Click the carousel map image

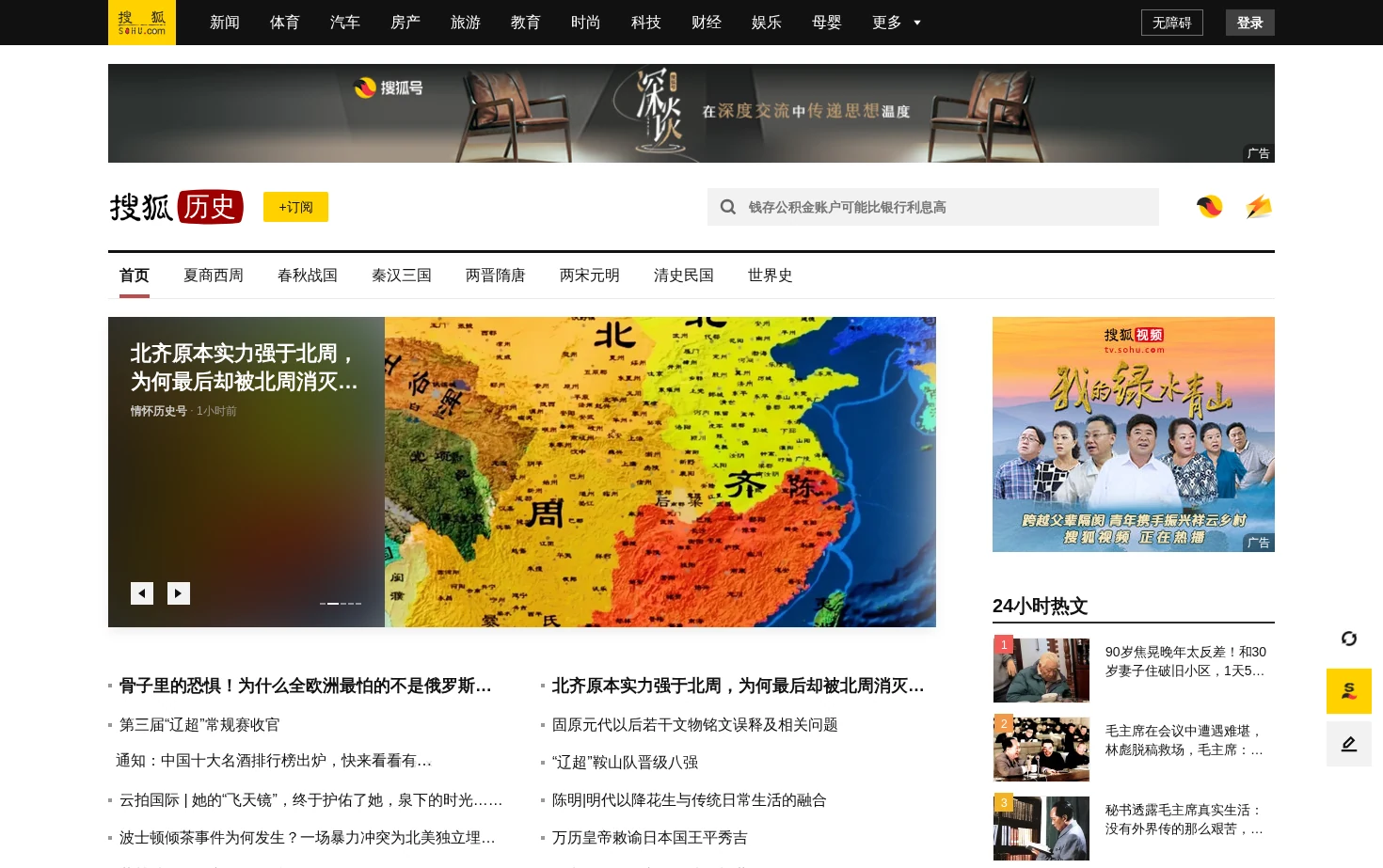click(660, 472)
